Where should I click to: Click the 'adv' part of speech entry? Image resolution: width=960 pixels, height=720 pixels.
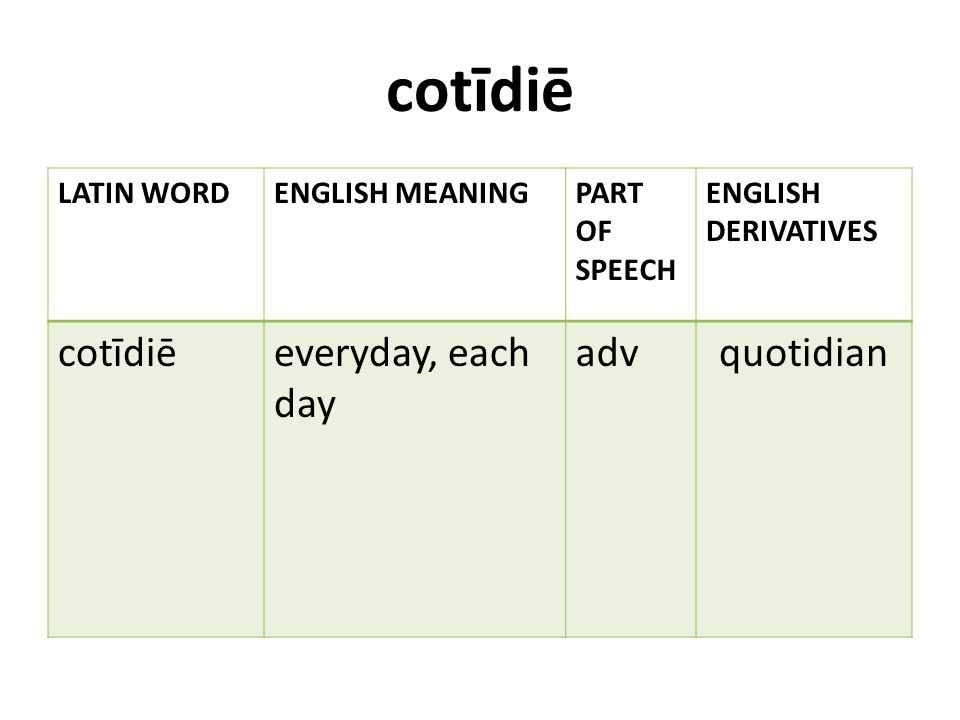[607, 353]
